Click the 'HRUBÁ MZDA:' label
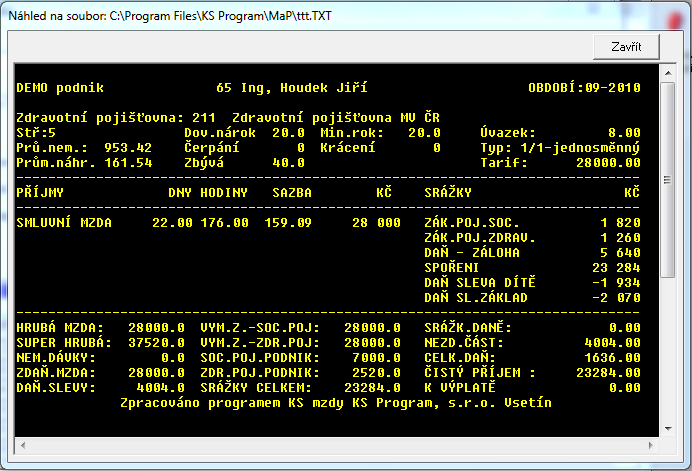This screenshot has height=471, width=692. coord(60,327)
